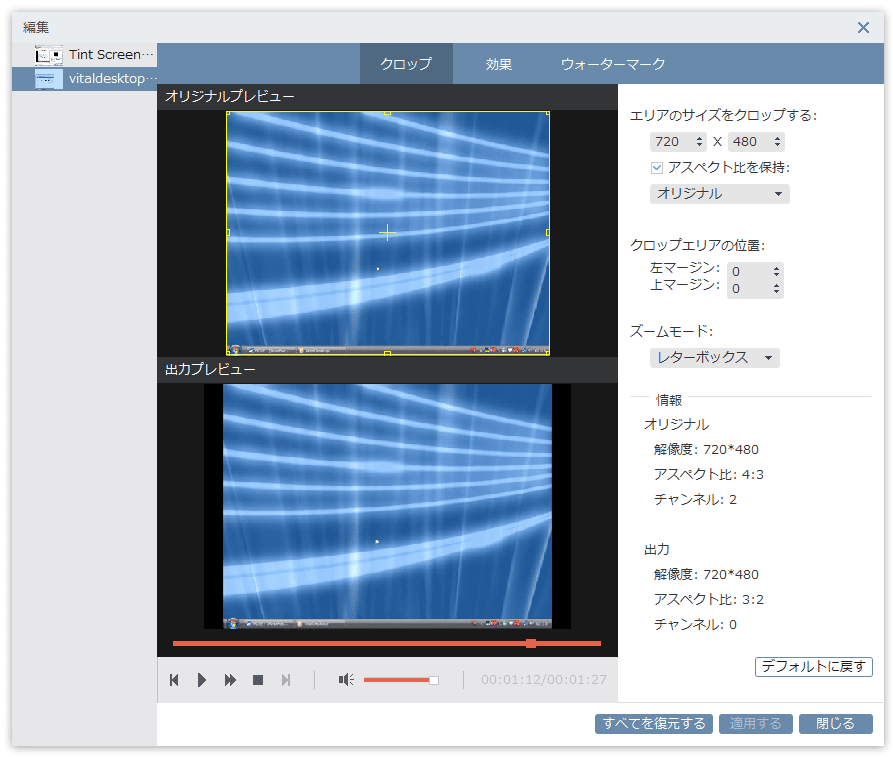
Task: Click 左マージン stepper arrows
Action: [x=776, y=272]
